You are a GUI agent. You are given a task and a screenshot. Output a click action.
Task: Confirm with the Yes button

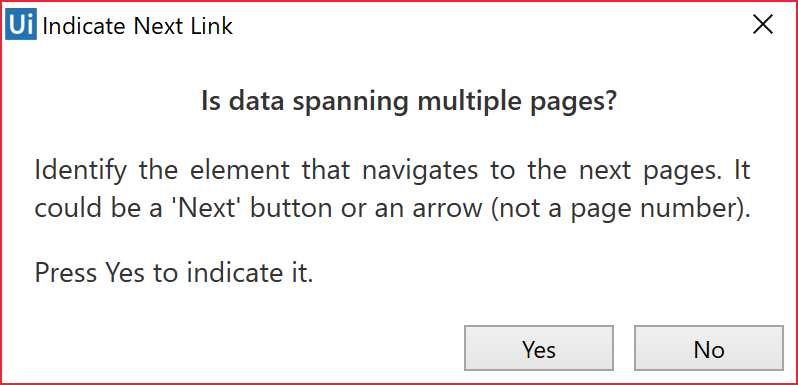coord(539,348)
